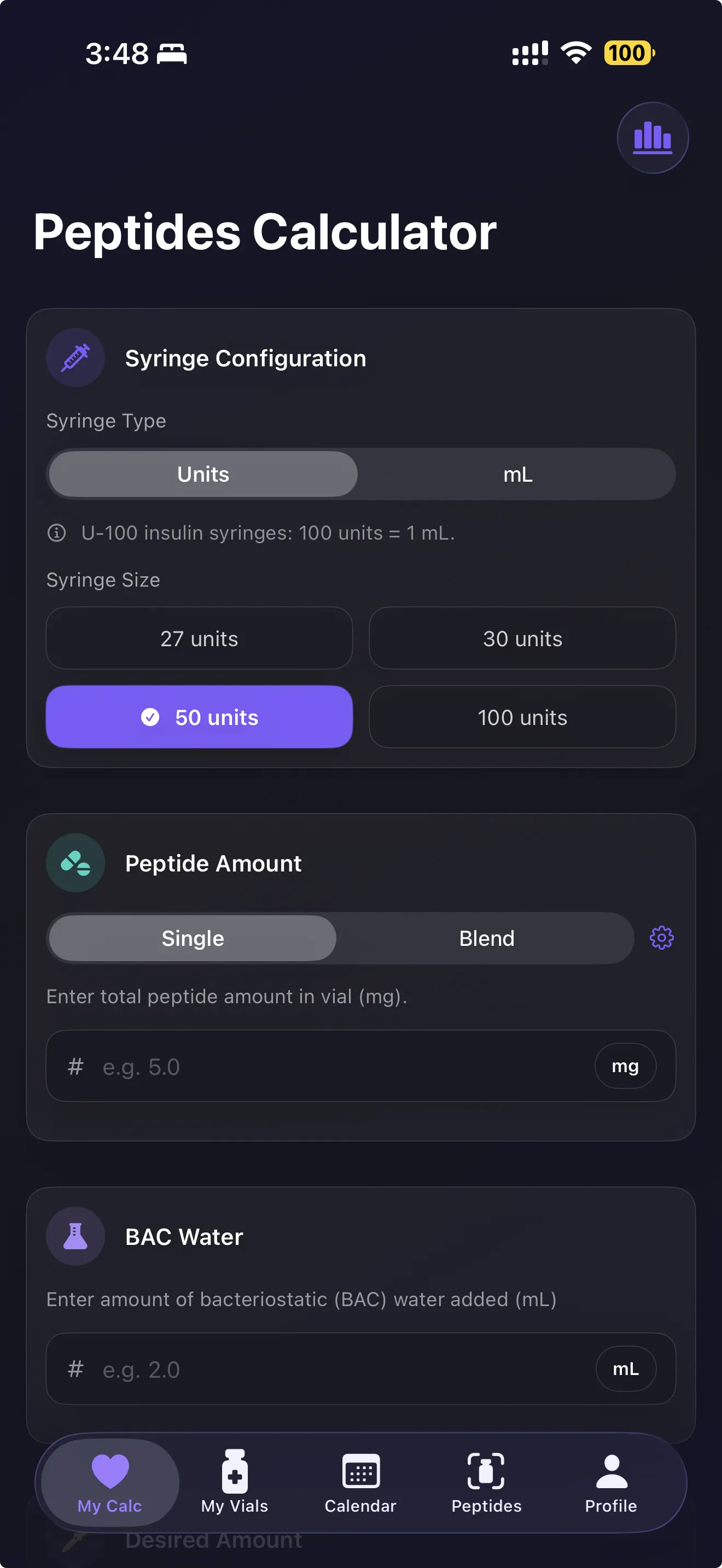Select the 30 units option
The width and height of the screenshot is (722, 1568).
point(522,639)
